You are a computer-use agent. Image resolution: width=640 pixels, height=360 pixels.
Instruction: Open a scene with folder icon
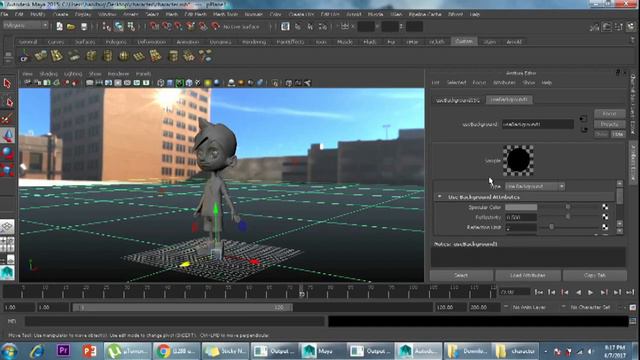coord(71,27)
